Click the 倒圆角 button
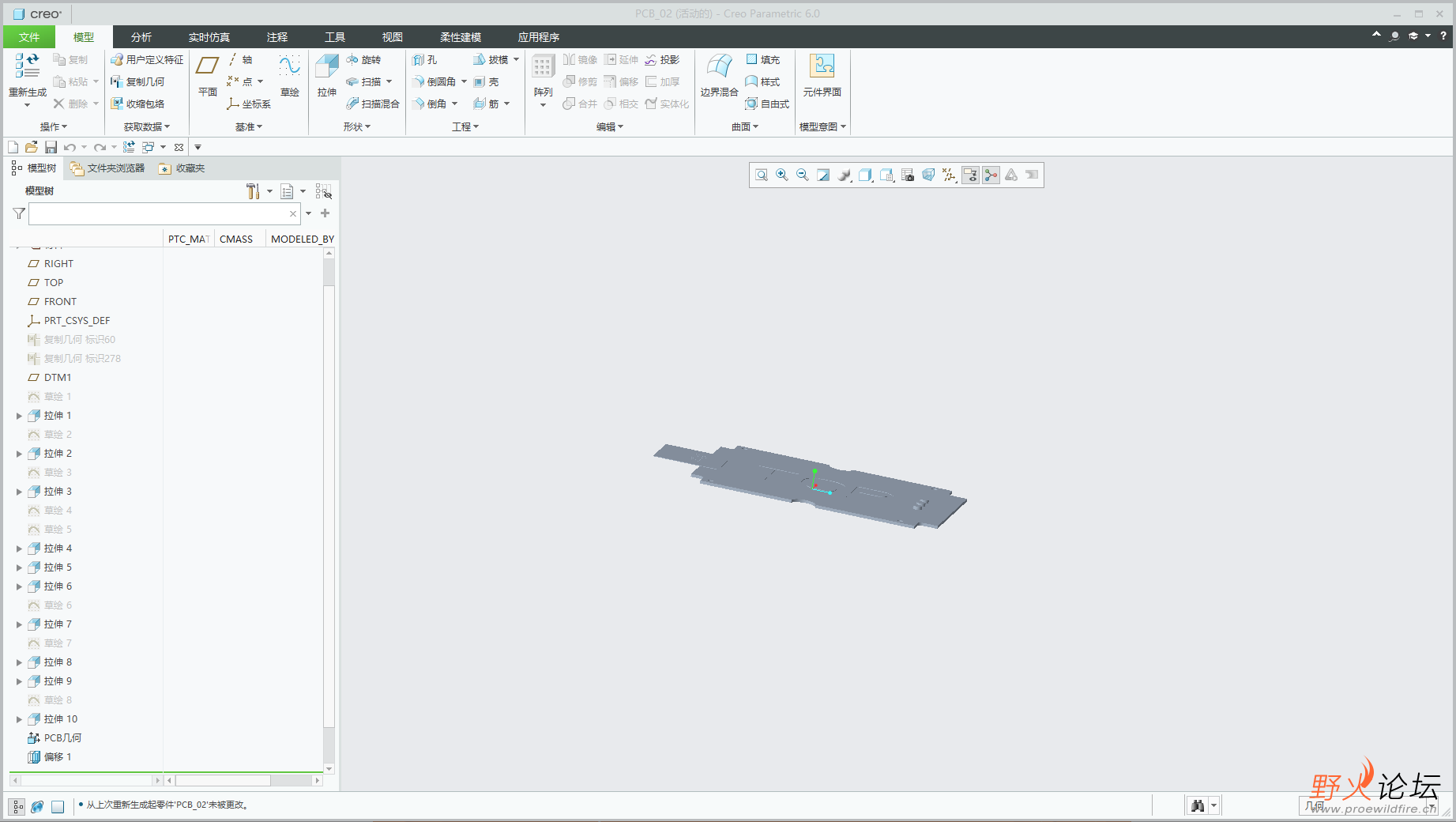 (x=434, y=82)
